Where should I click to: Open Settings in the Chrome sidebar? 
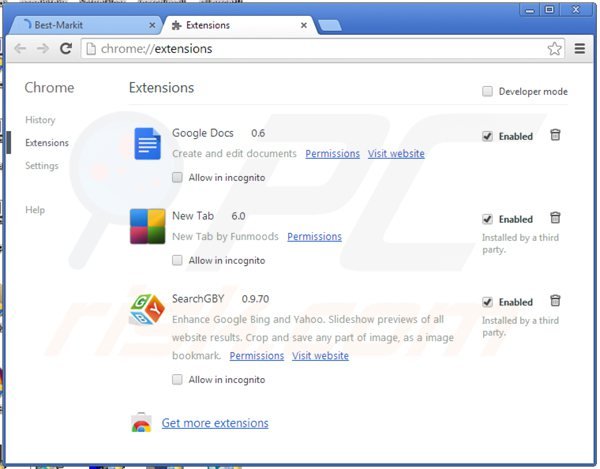pos(42,166)
